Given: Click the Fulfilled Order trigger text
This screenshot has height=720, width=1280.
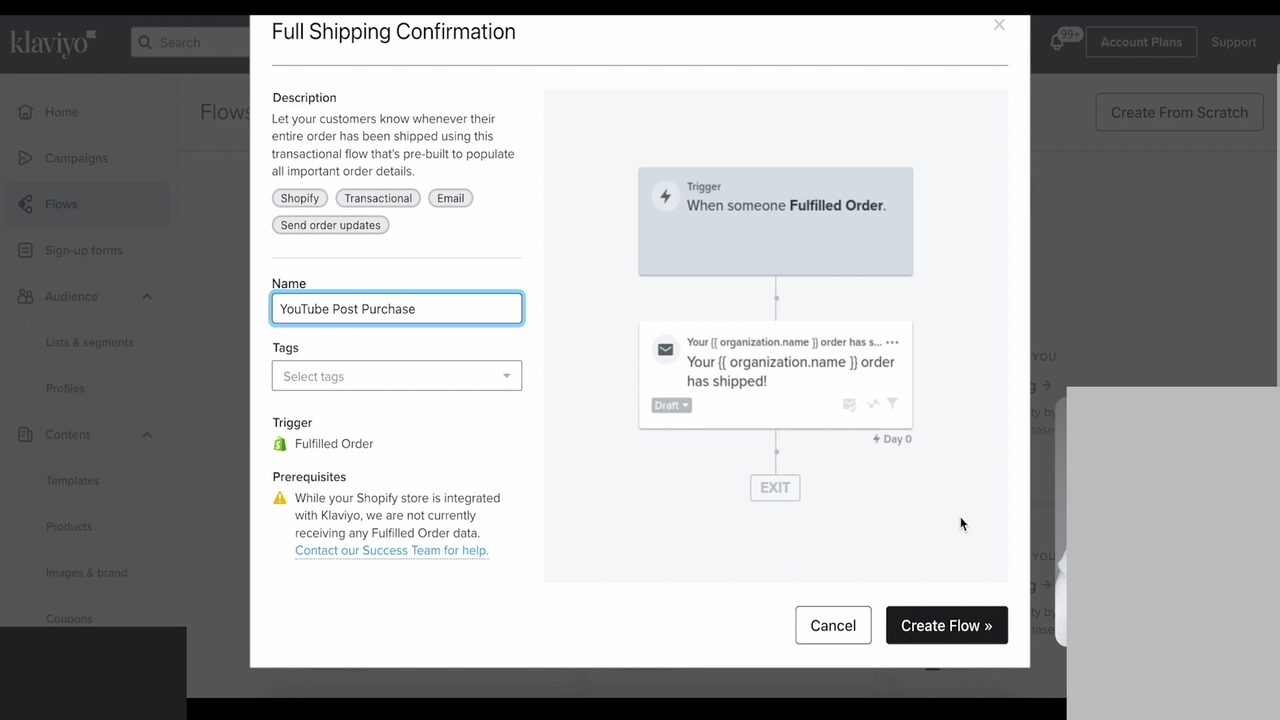Looking at the screenshot, I should point(334,444).
